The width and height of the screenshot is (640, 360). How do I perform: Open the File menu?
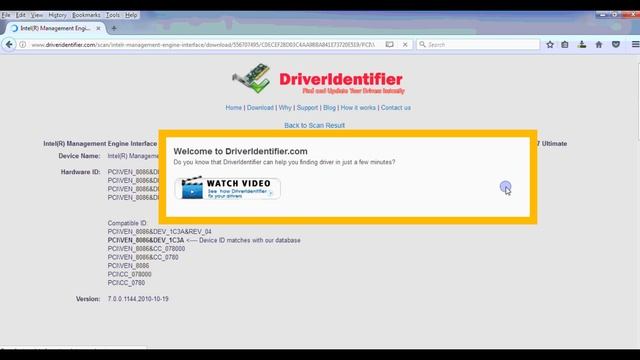6,15
